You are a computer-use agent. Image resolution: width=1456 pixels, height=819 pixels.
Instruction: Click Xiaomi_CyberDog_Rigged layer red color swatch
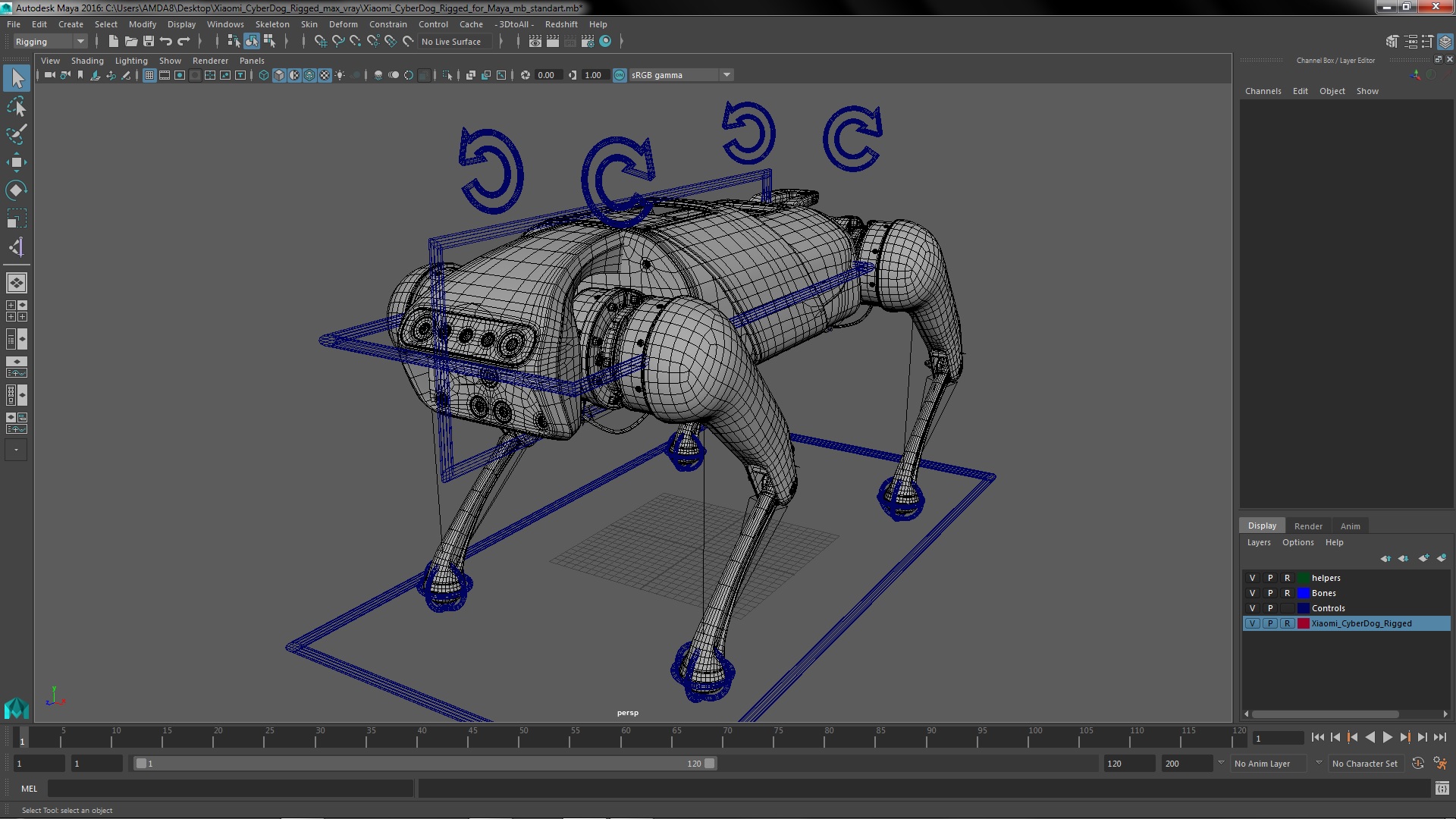pos(1304,623)
